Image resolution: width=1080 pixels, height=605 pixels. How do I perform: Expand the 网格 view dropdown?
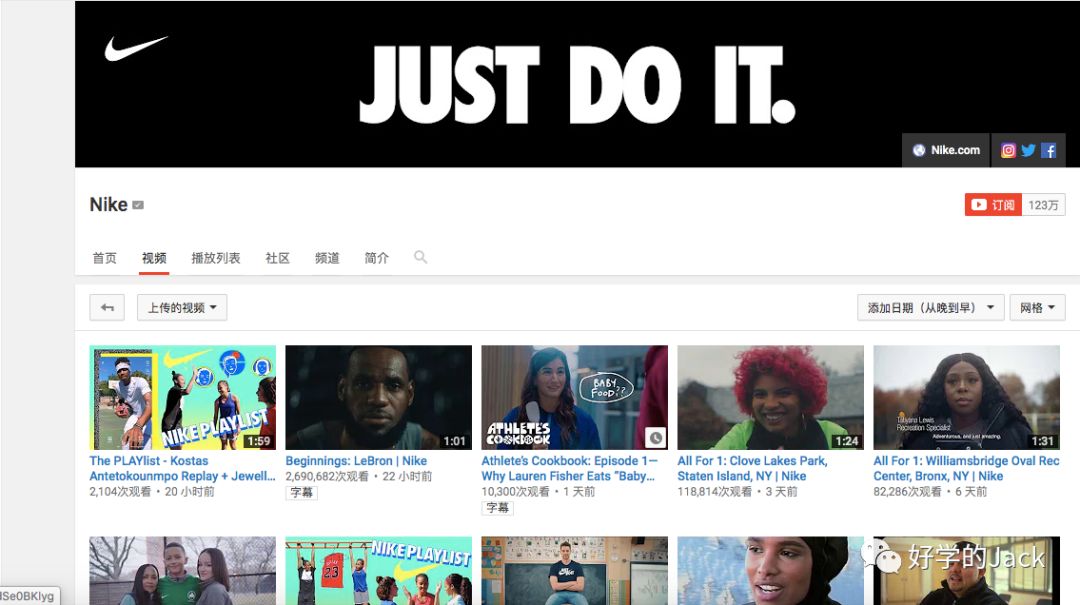click(x=1037, y=307)
